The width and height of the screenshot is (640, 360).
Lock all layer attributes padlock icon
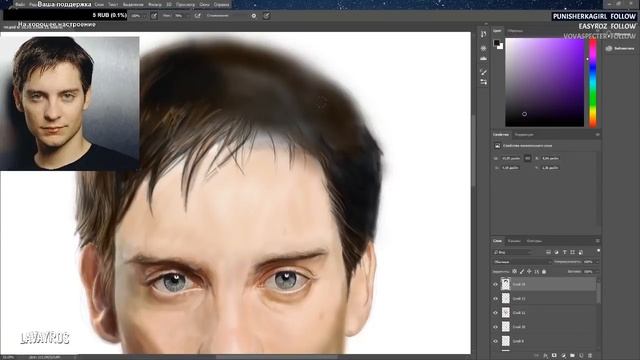coord(544,271)
